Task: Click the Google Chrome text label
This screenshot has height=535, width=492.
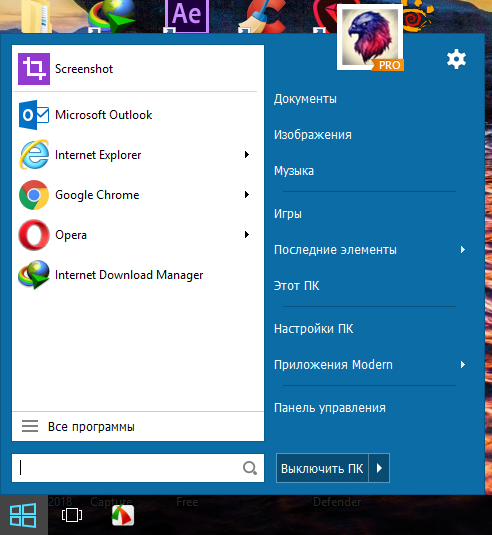Action: coord(97,195)
